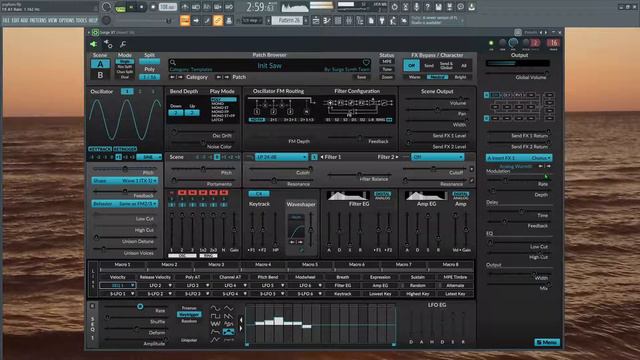640x360 pixels.
Task: Set FX Bypass to All
Action: click(464, 65)
